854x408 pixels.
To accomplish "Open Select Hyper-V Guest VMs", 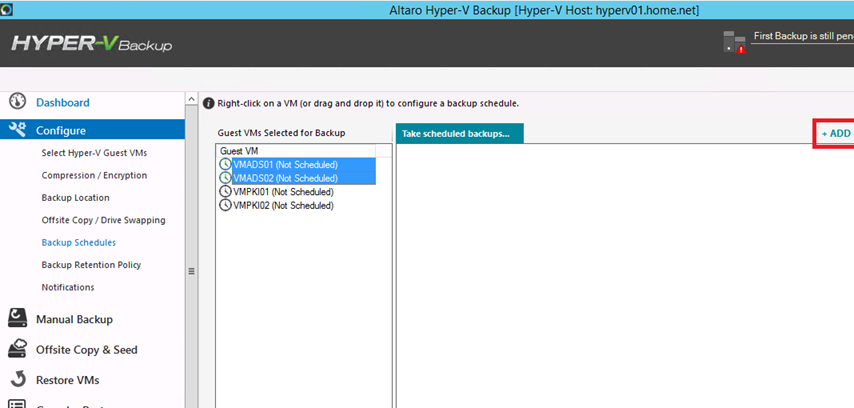I will 94,153.
